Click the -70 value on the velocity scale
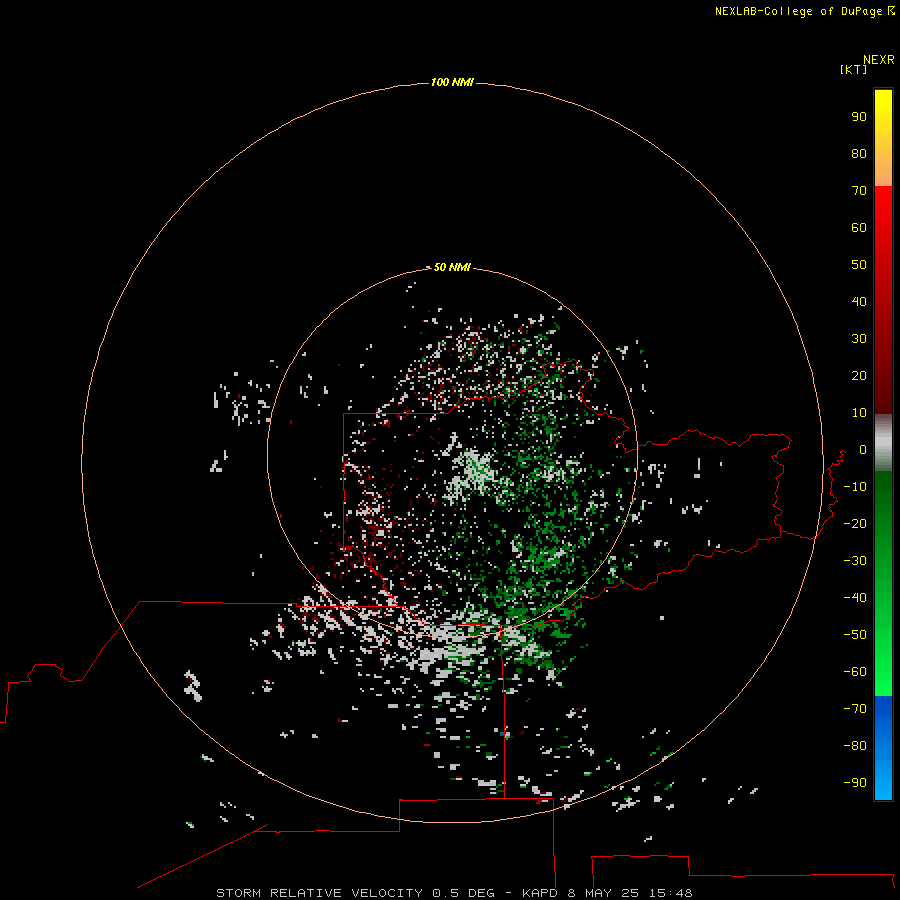Image resolution: width=900 pixels, height=900 pixels. click(x=855, y=709)
